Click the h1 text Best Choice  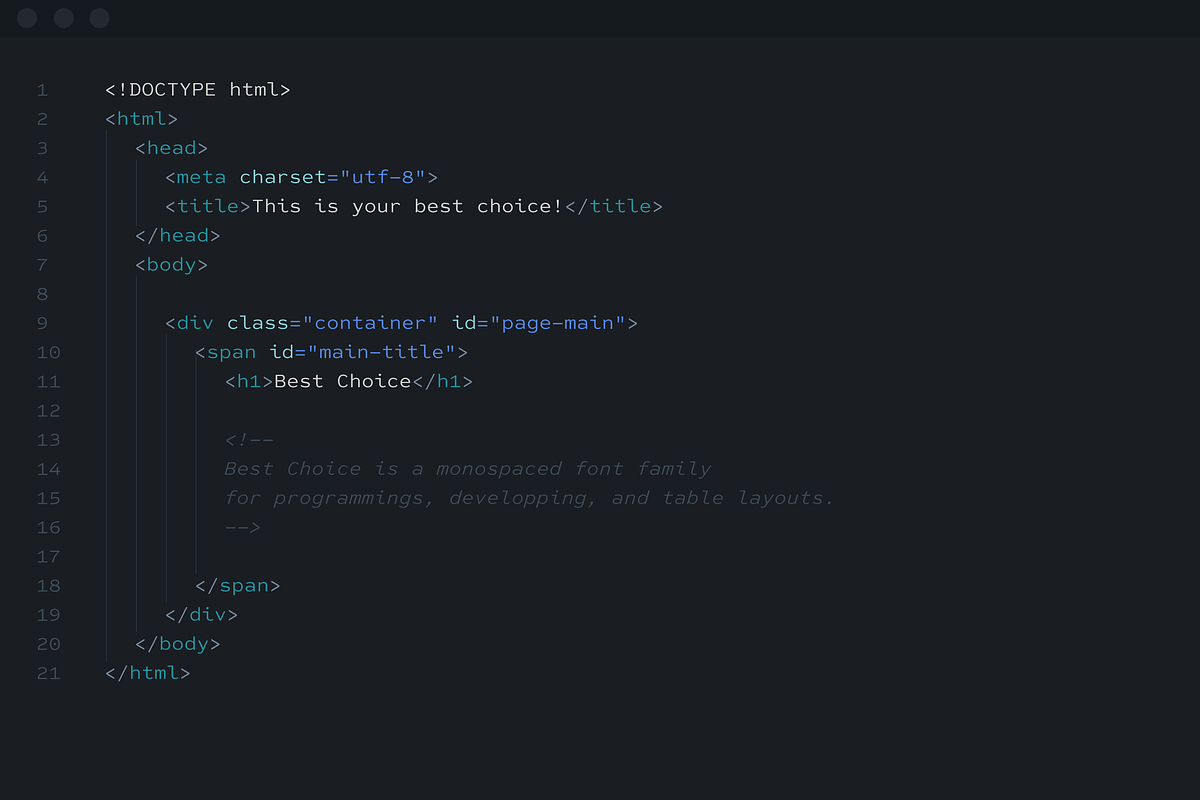click(343, 381)
